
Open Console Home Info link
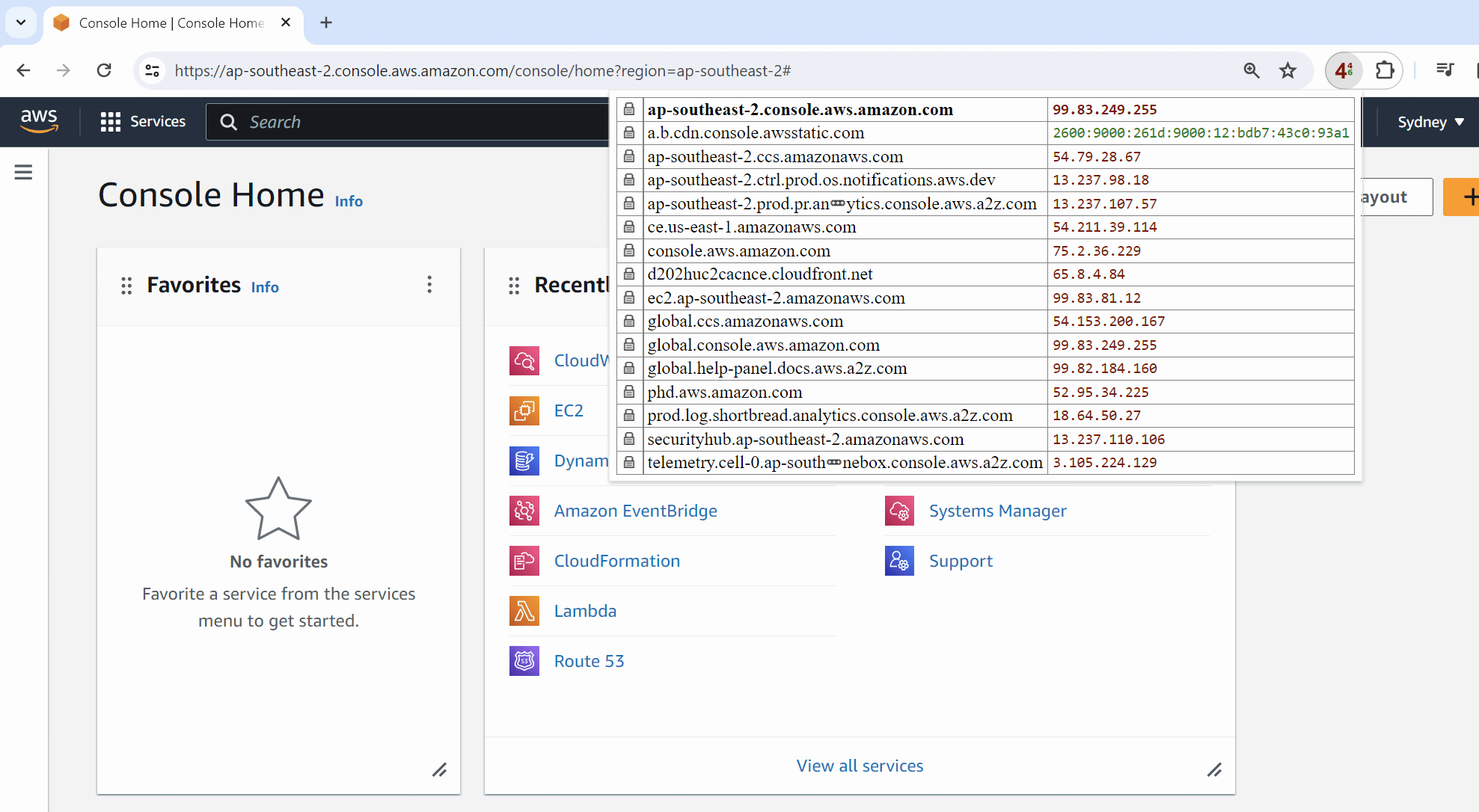point(349,201)
